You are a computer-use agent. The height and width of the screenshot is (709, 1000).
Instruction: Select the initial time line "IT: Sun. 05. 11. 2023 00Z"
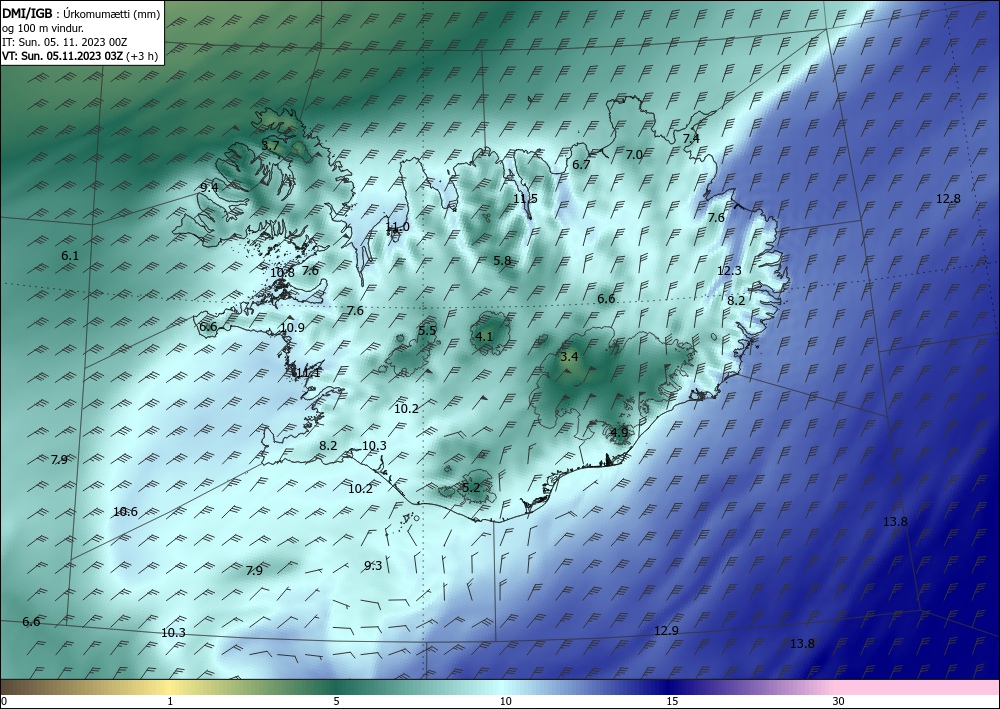pyautogui.click(x=64, y=42)
